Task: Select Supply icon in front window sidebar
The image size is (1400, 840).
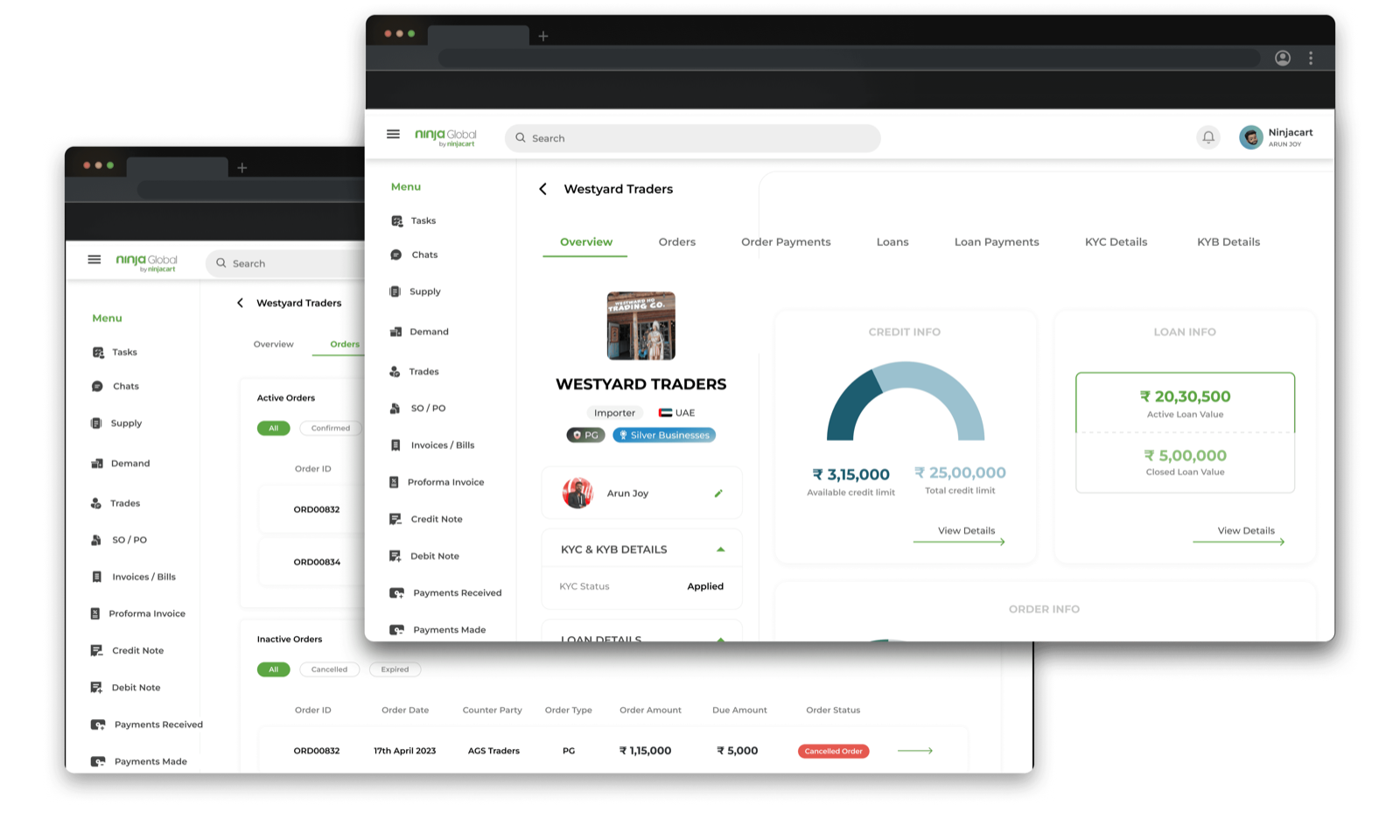Action: pyautogui.click(x=395, y=291)
